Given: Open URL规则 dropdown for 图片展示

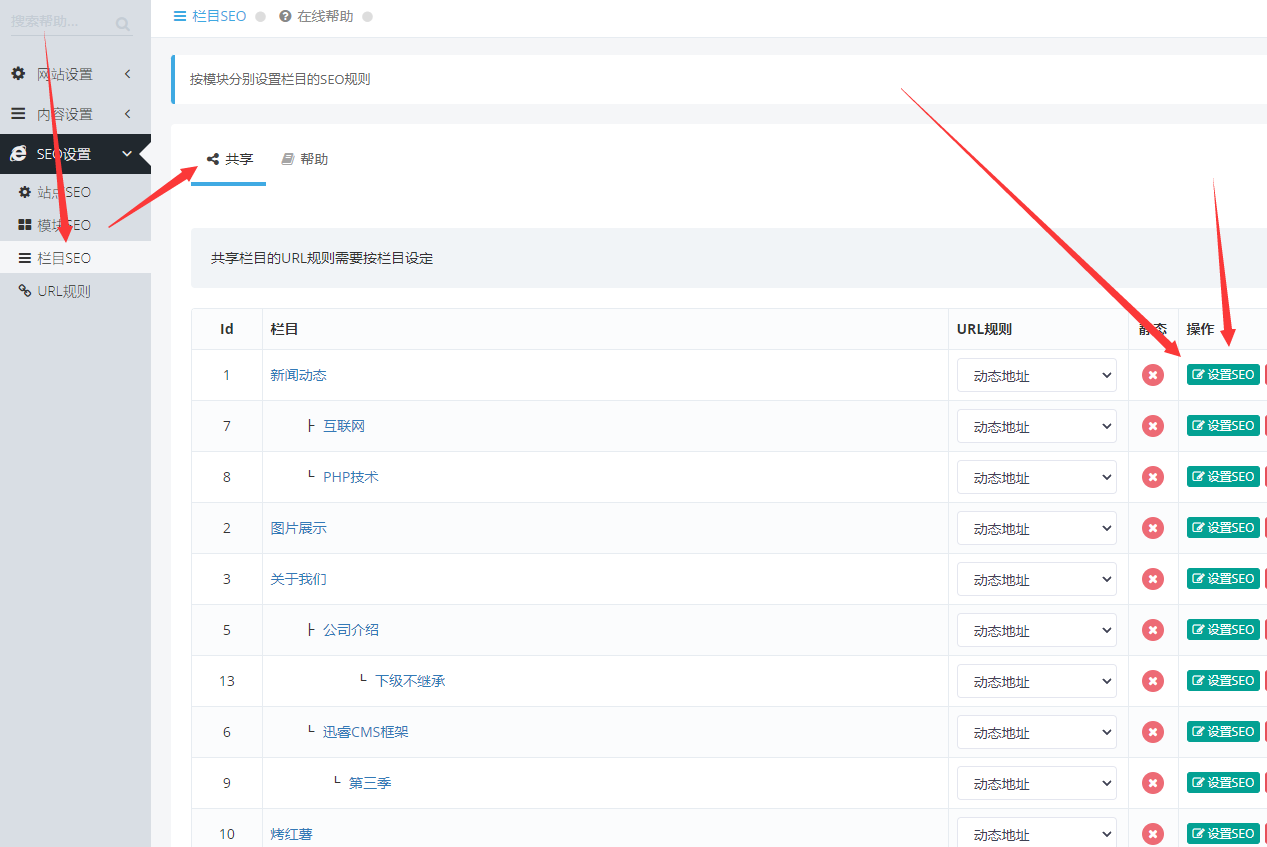Looking at the screenshot, I should click(x=1037, y=529).
